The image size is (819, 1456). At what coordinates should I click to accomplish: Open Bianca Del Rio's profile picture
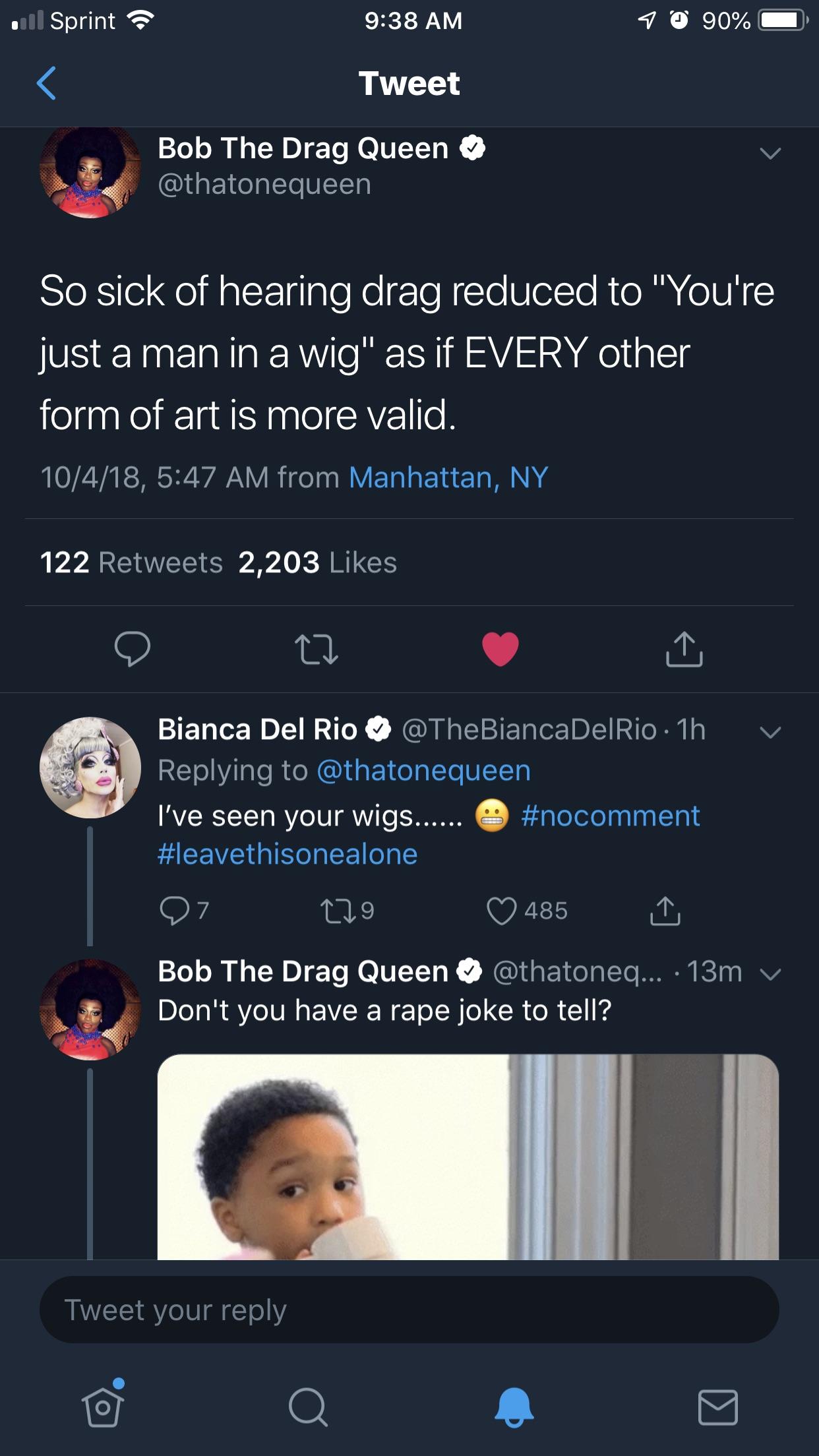tap(90, 768)
